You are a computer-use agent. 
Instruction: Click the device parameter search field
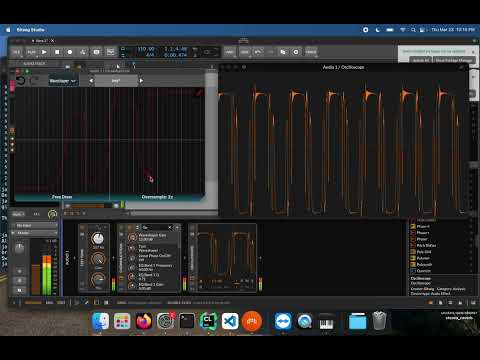(155, 227)
